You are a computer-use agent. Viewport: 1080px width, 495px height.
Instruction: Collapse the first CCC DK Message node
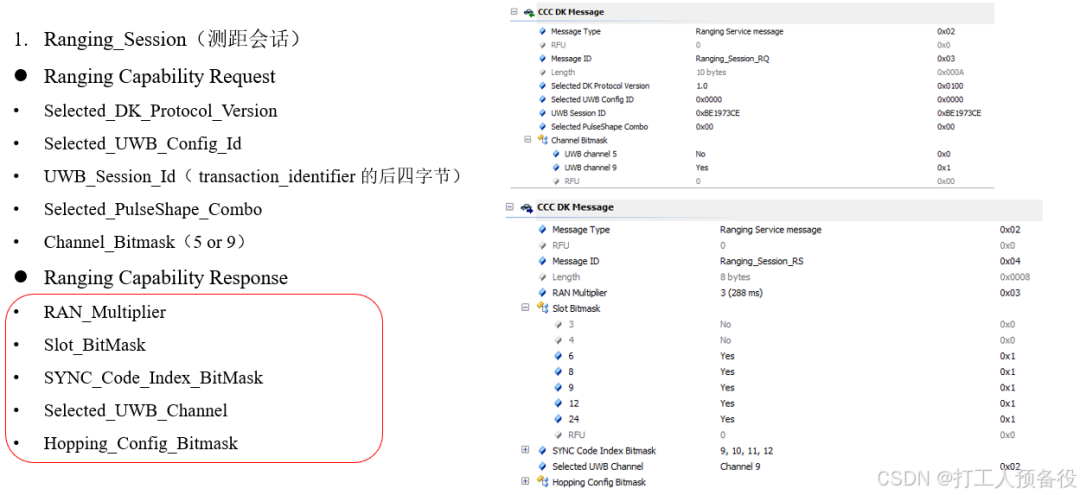click(x=514, y=12)
